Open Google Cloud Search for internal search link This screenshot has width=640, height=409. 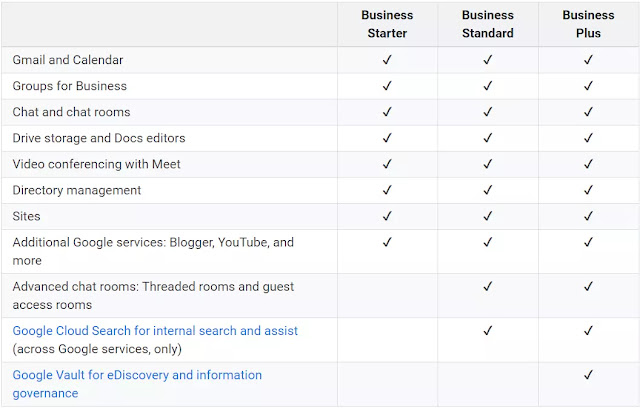pos(155,331)
